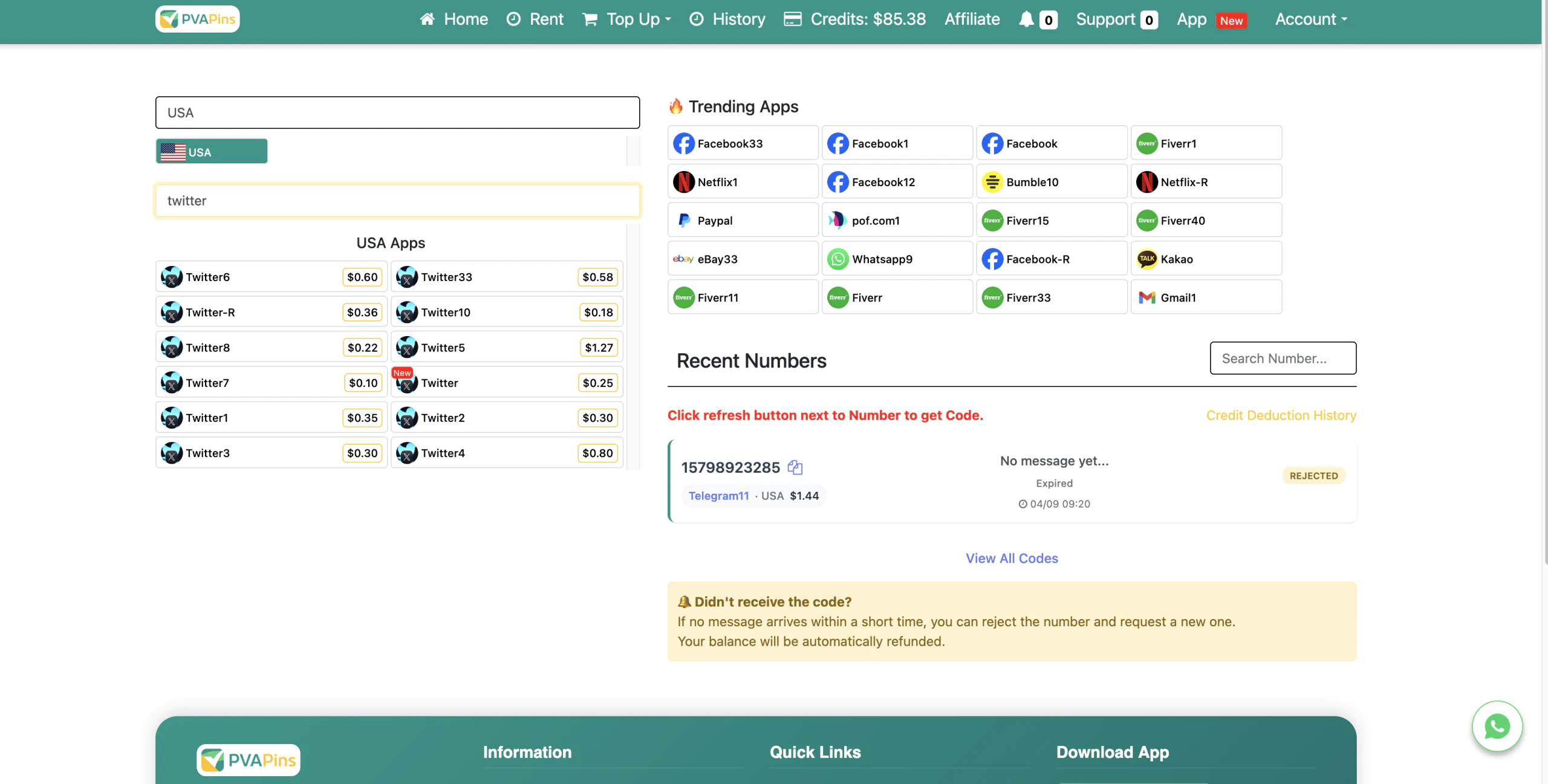Choose the Paypal trending app

(x=743, y=221)
